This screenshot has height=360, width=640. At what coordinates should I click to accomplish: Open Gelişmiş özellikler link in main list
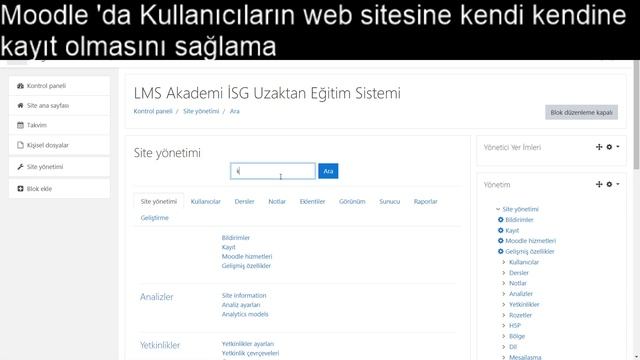pos(247,266)
